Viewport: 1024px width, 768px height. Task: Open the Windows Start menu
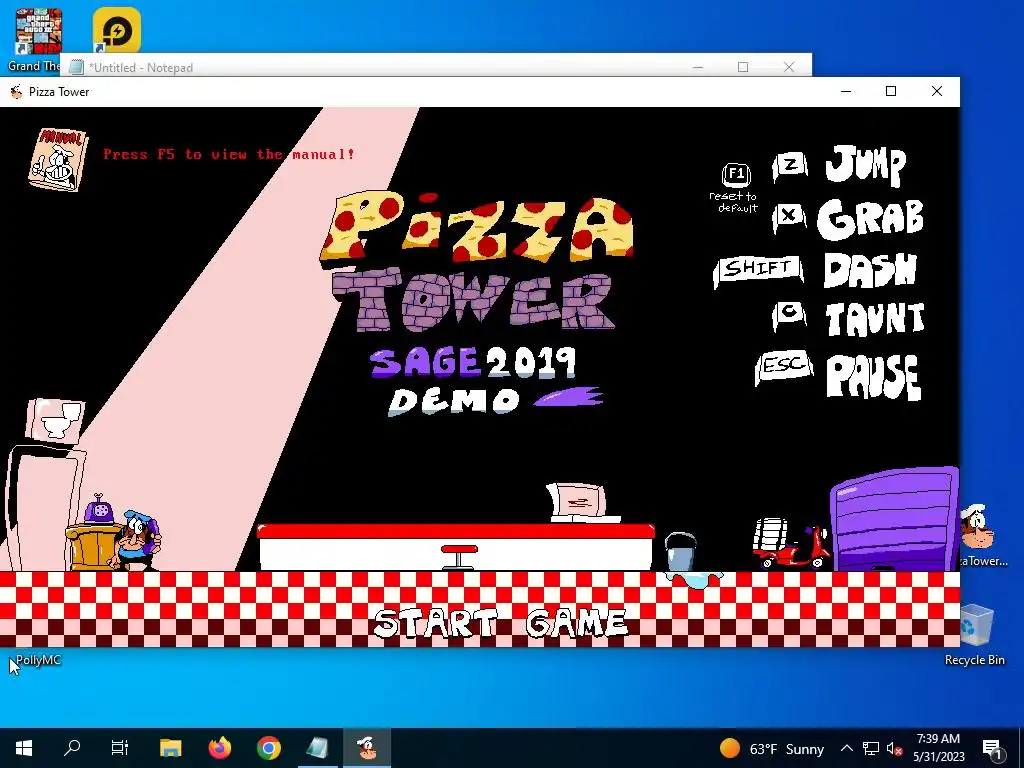[24, 748]
